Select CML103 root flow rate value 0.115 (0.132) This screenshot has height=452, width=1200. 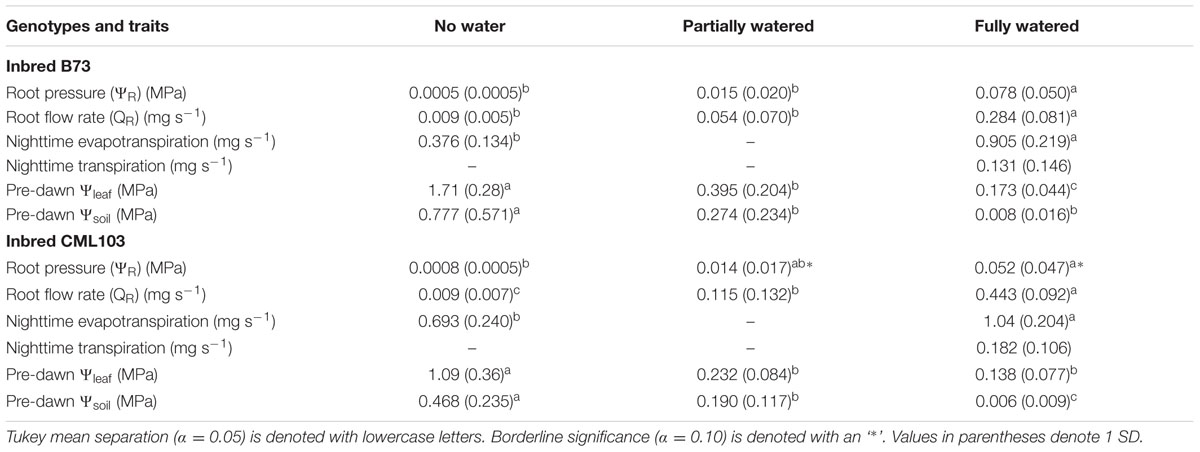point(750,294)
